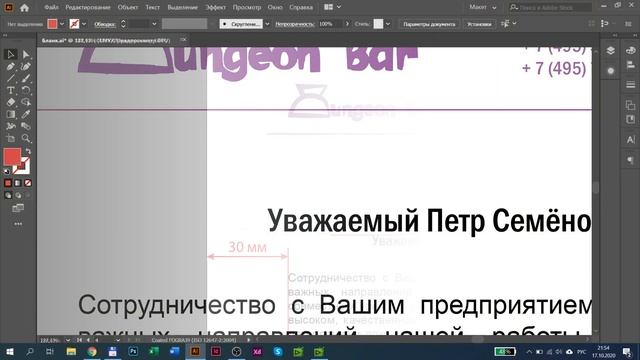Click the Непрозрачность opacity label link

pyautogui.click(x=294, y=24)
